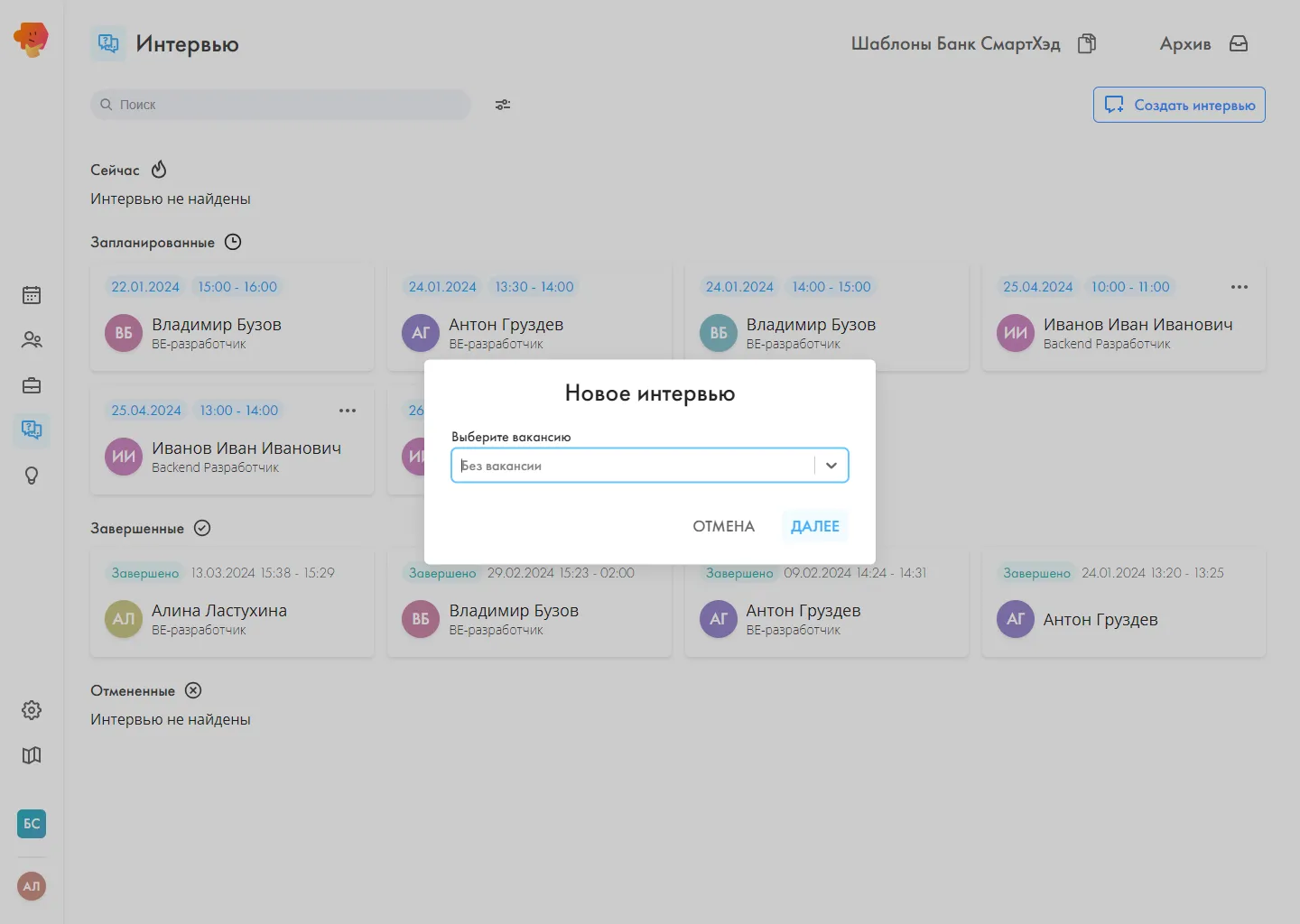
Task: Click the Завершенные section heading
Action: 137,528
